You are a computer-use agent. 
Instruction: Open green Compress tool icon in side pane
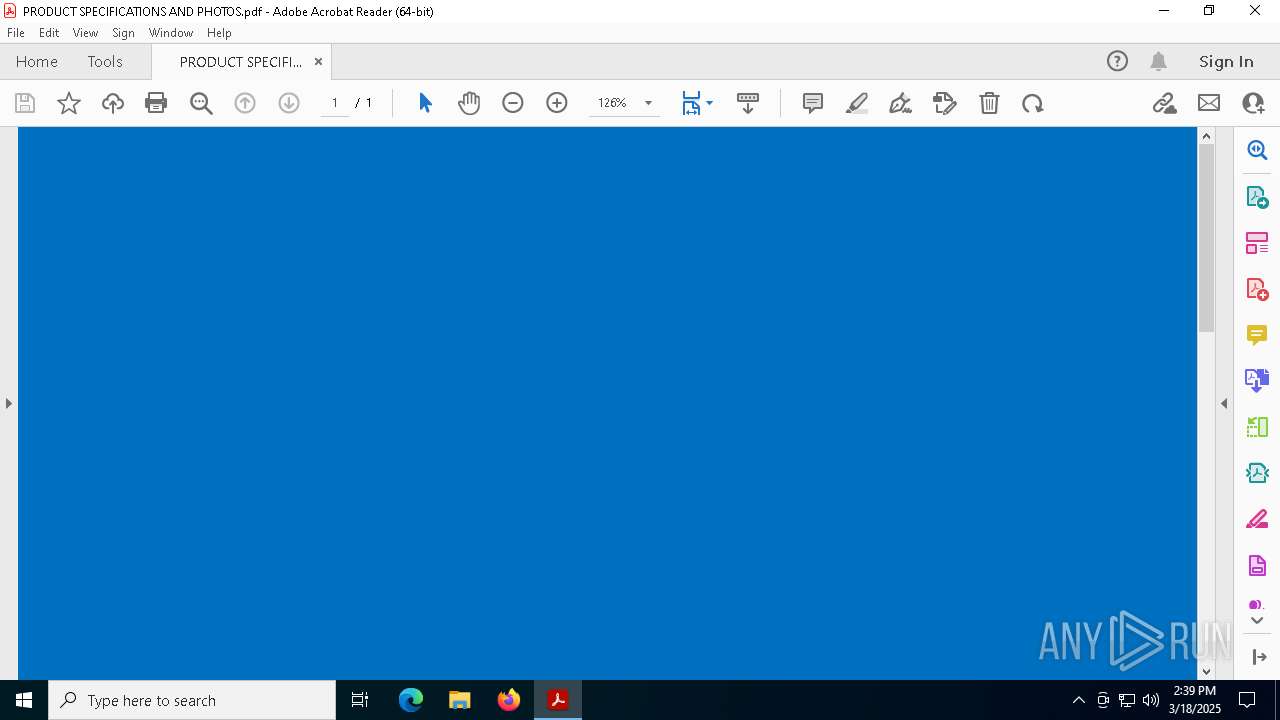tap(1257, 427)
